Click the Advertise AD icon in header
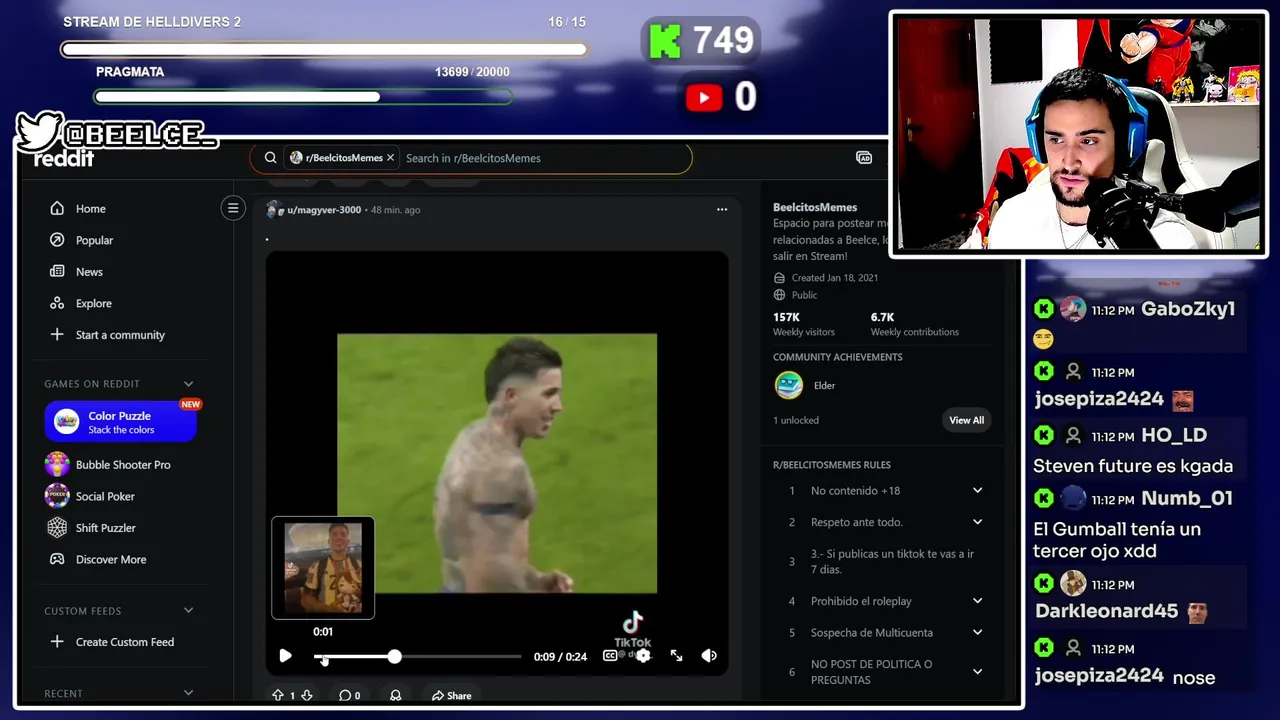Screen dimensions: 1280x720 (x=864, y=158)
